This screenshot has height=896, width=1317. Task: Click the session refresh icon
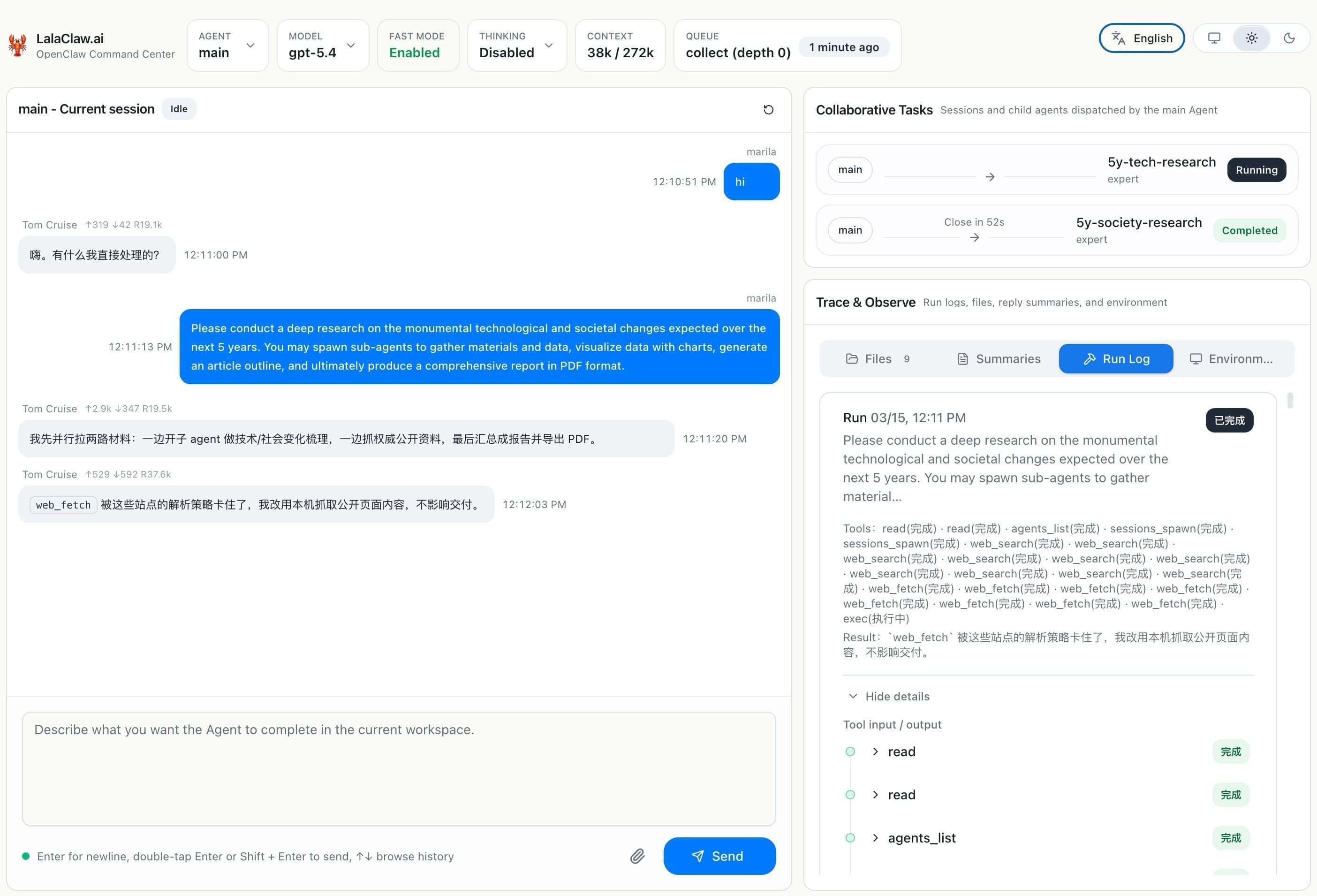(x=768, y=109)
